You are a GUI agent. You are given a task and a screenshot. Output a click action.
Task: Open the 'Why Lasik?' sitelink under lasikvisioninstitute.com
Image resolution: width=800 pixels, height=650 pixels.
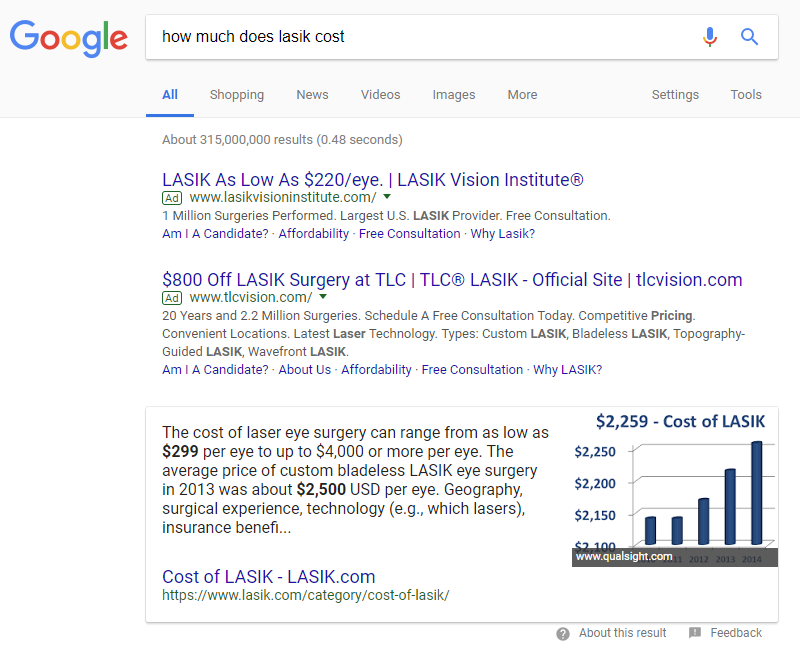point(503,234)
